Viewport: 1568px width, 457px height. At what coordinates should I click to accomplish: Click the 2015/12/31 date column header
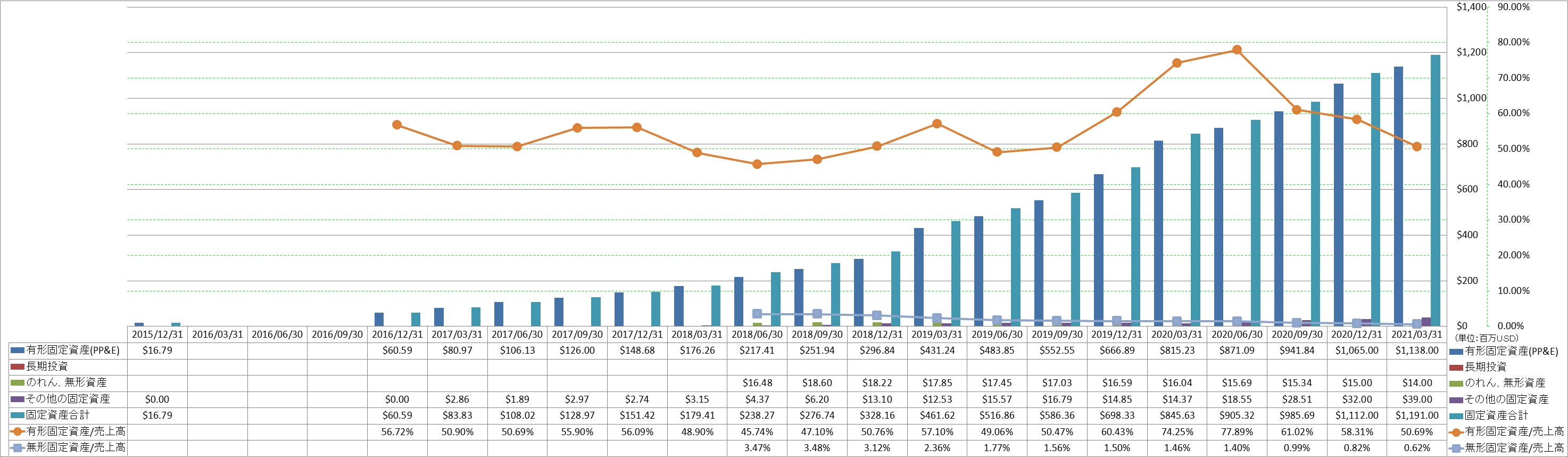point(157,334)
